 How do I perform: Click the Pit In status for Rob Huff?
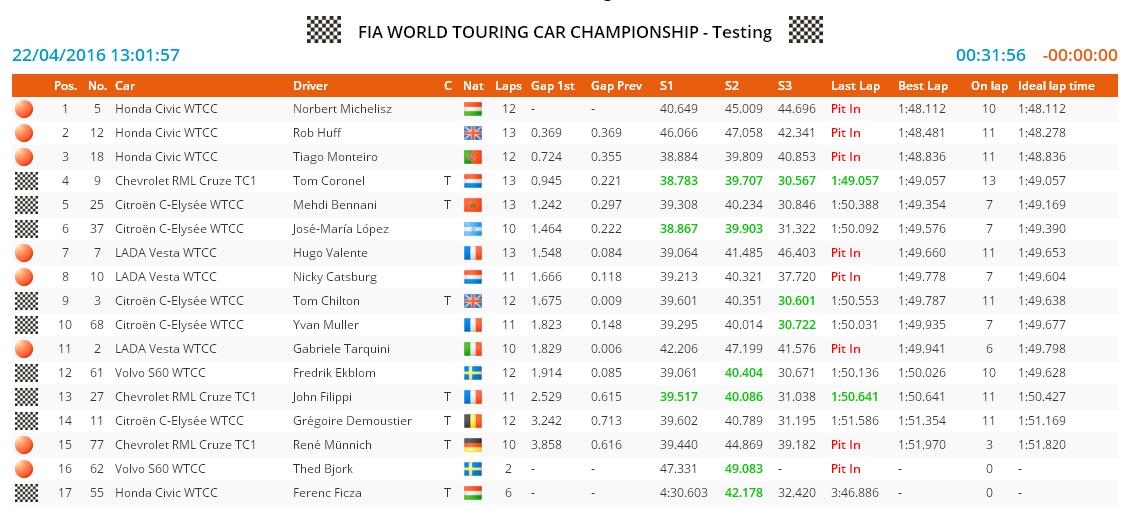[x=845, y=133]
